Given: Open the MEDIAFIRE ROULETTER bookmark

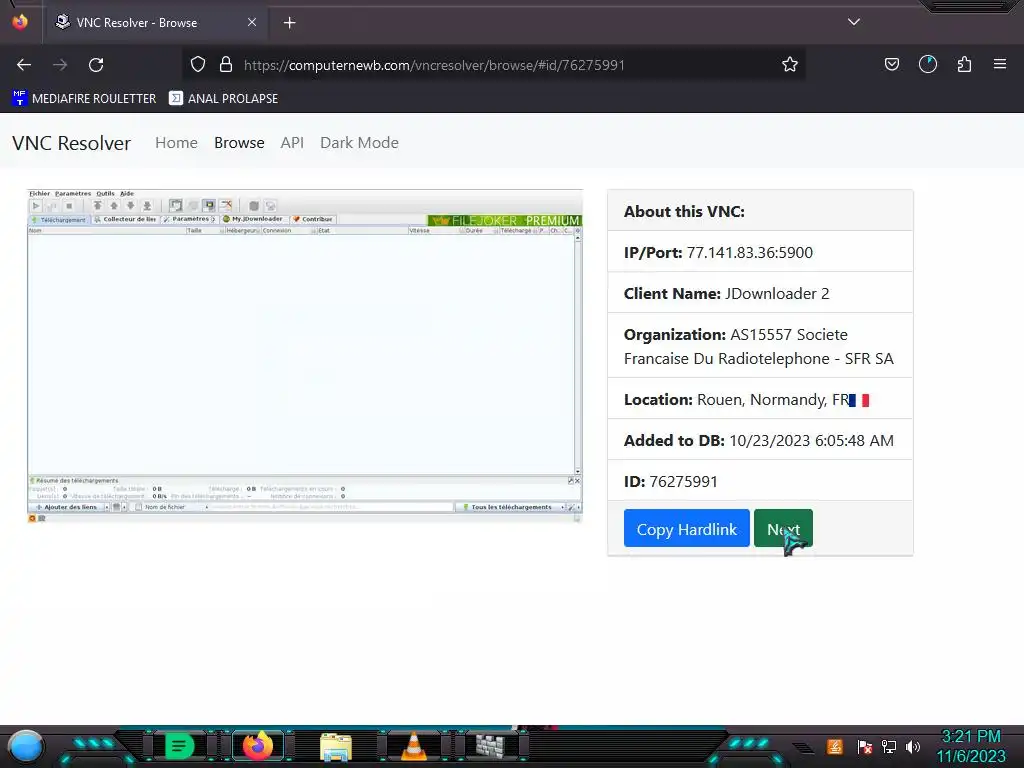Looking at the screenshot, I should pos(84,99).
